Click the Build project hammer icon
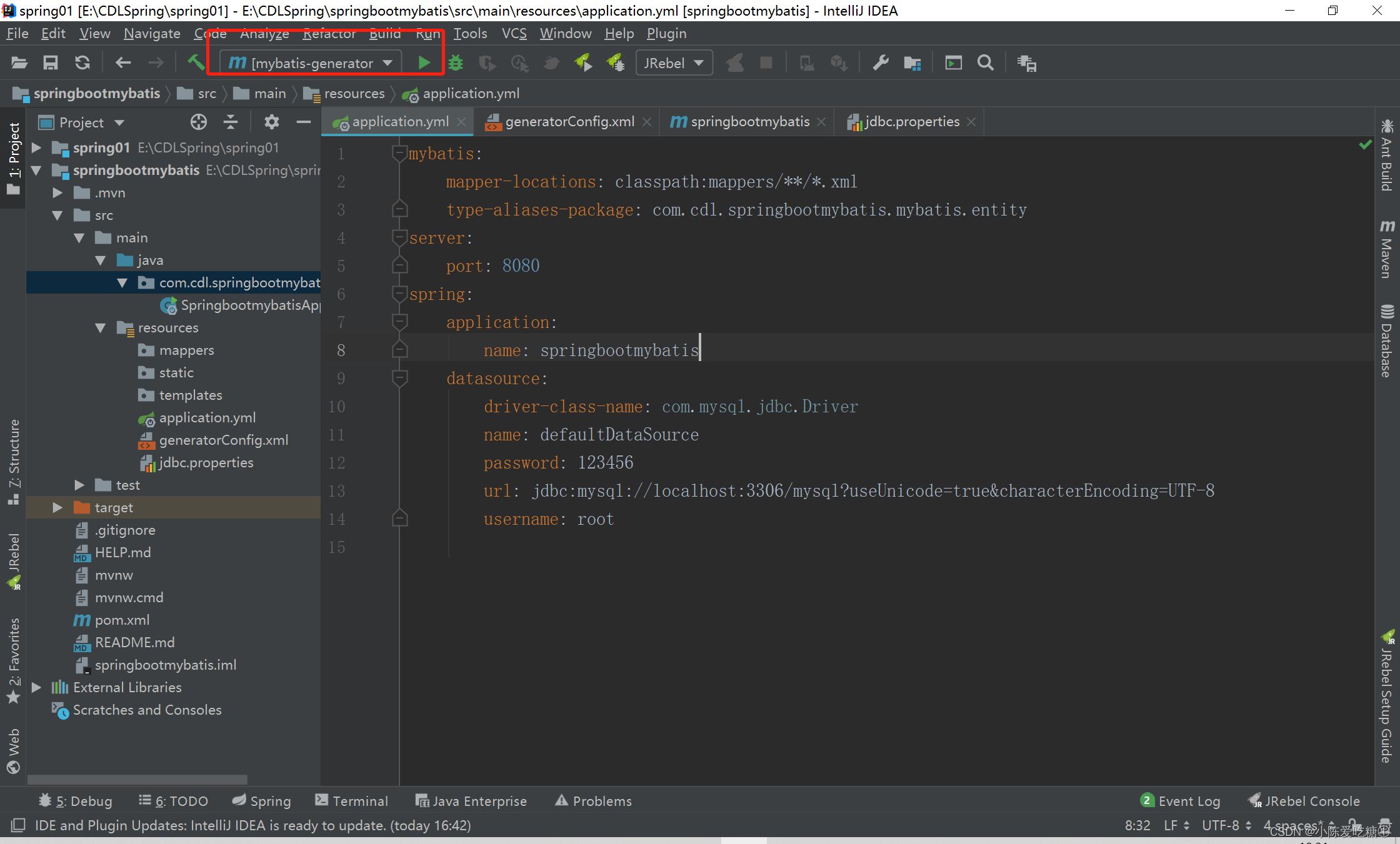The width and height of the screenshot is (1400, 844). [x=196, y=62]
